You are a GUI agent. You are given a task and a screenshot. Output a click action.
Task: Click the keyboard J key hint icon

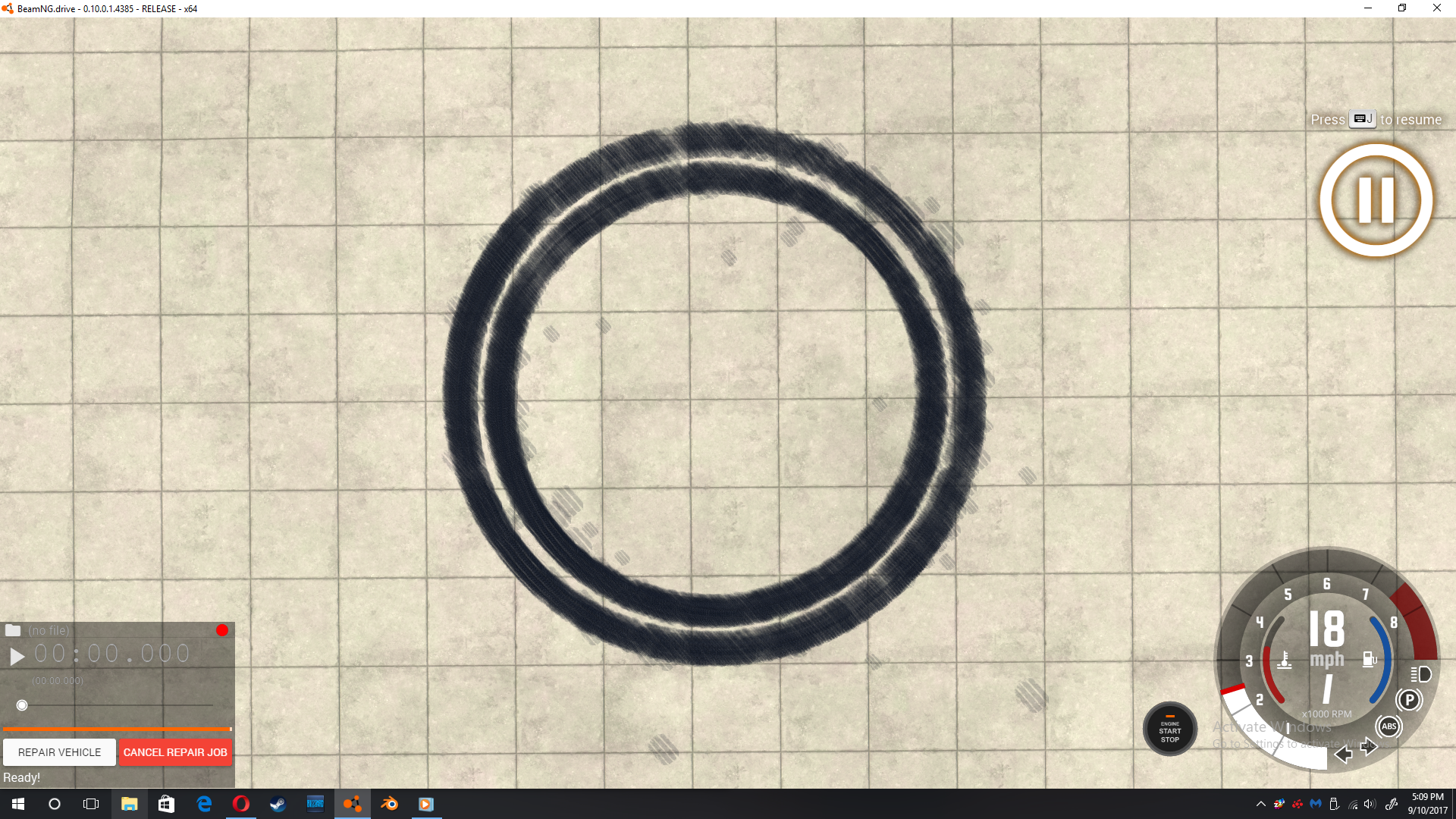tap(1363, 119)
